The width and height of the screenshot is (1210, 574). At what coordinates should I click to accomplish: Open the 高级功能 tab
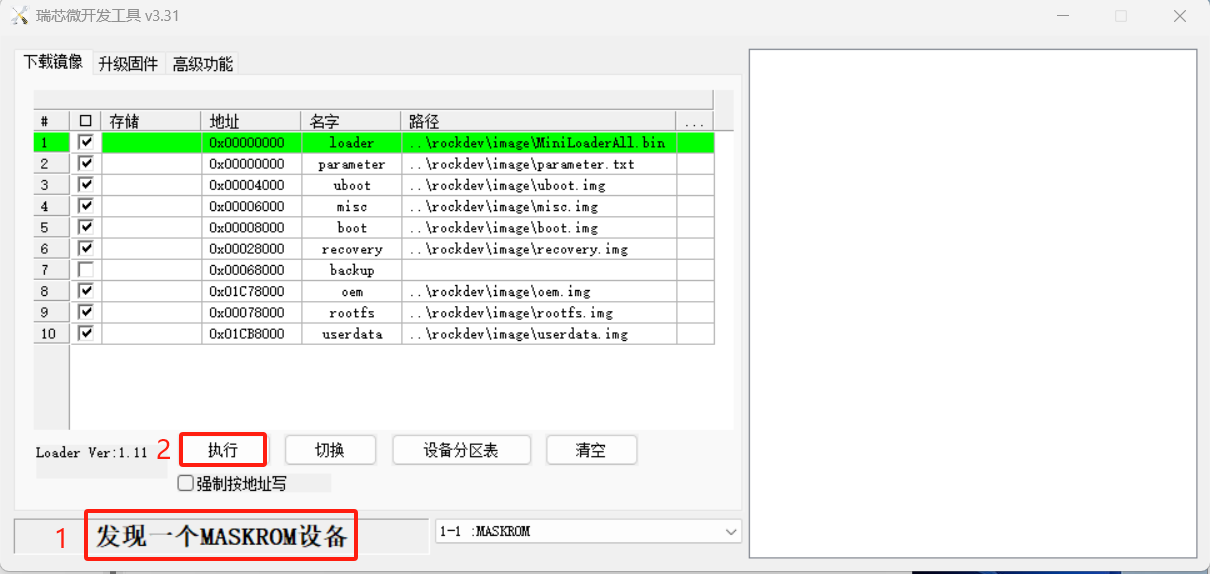[203, 64]
